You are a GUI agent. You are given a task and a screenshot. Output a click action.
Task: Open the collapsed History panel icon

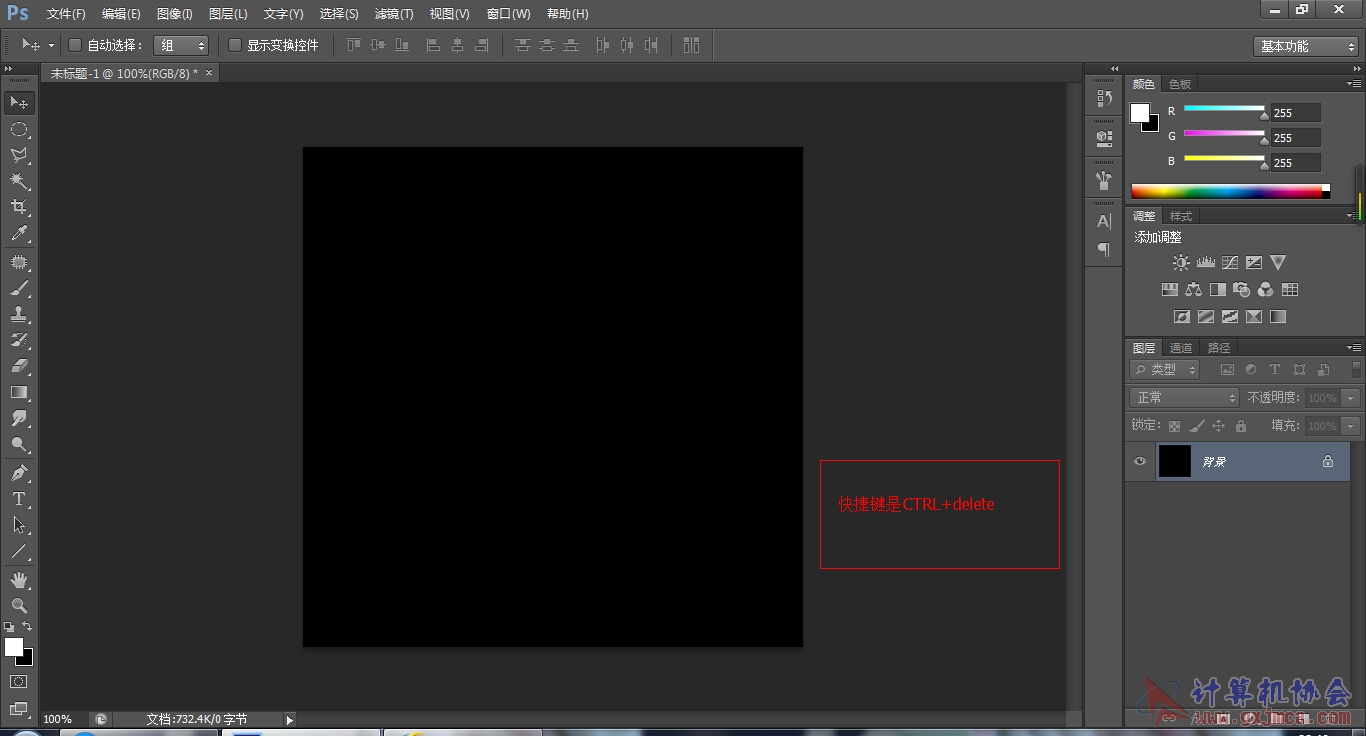coord(1104,98)
